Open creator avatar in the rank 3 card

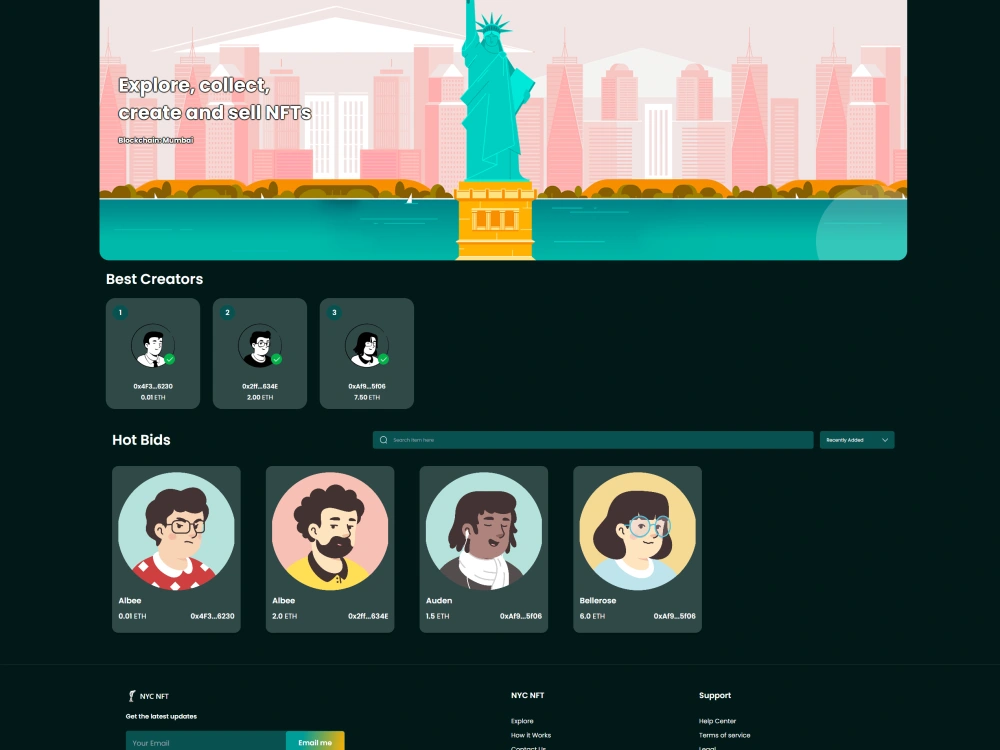tap(367, 346)
